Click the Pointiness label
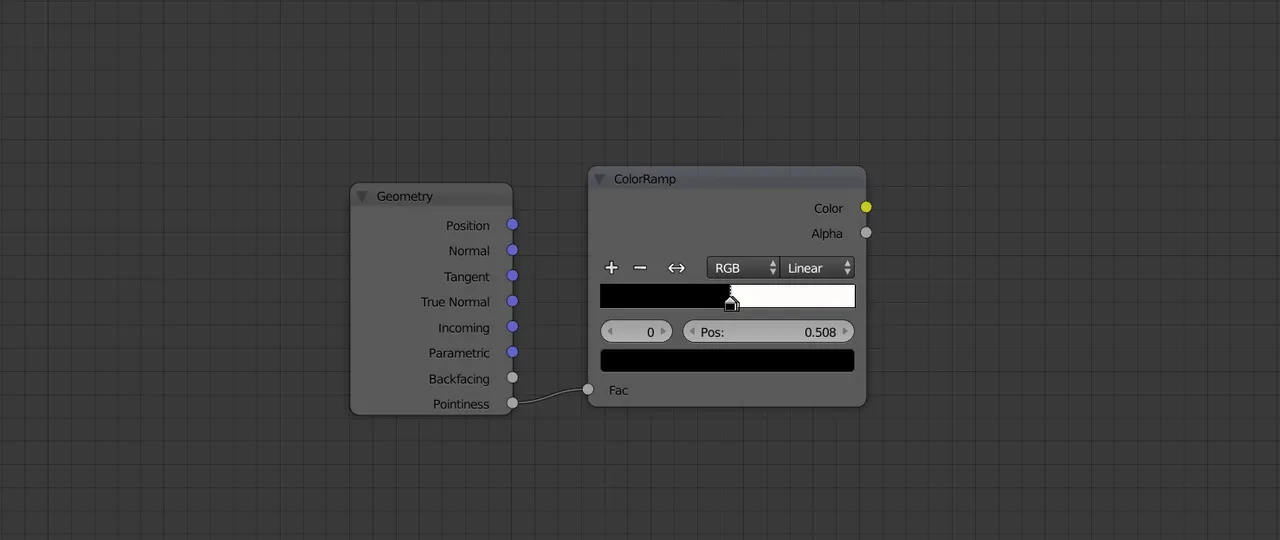This screenshot has height=540, width=1280. [461, 404]
